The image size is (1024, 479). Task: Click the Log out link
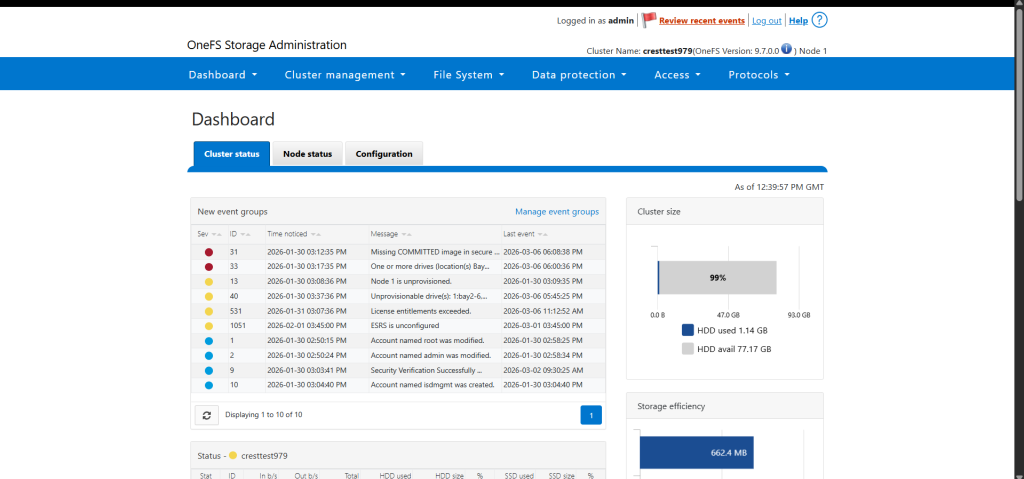click(x=767, y=21)
